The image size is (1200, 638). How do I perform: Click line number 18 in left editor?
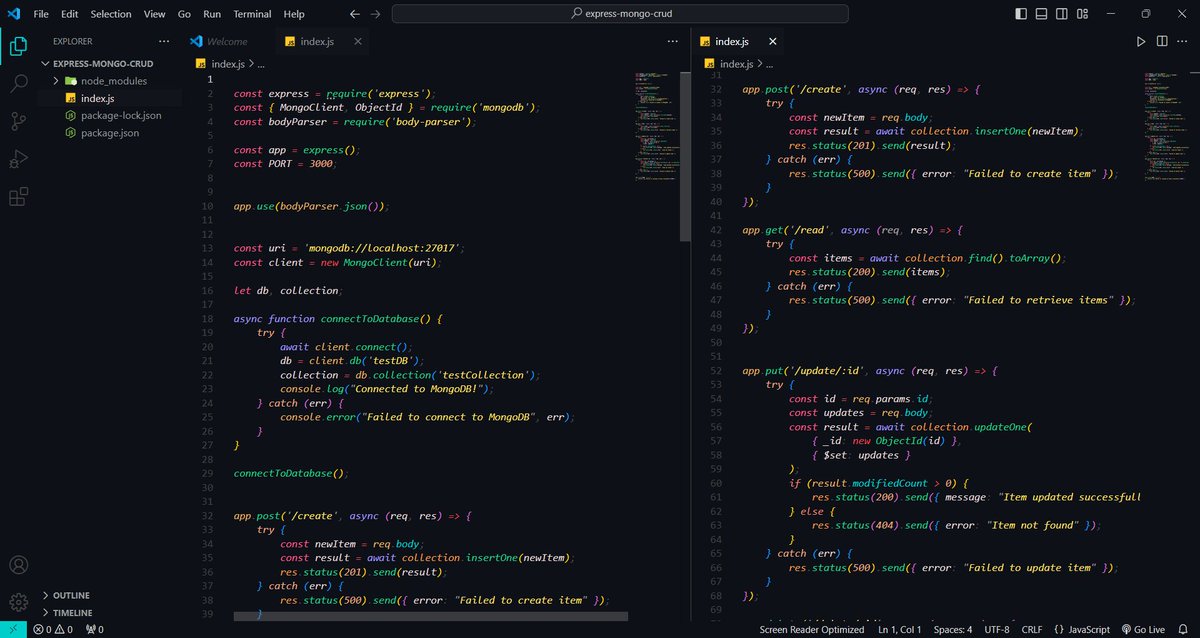coord(208,319)
